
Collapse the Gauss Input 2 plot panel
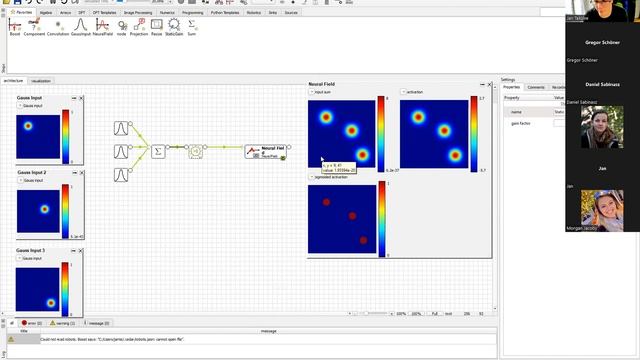click(x=75, y=173)
